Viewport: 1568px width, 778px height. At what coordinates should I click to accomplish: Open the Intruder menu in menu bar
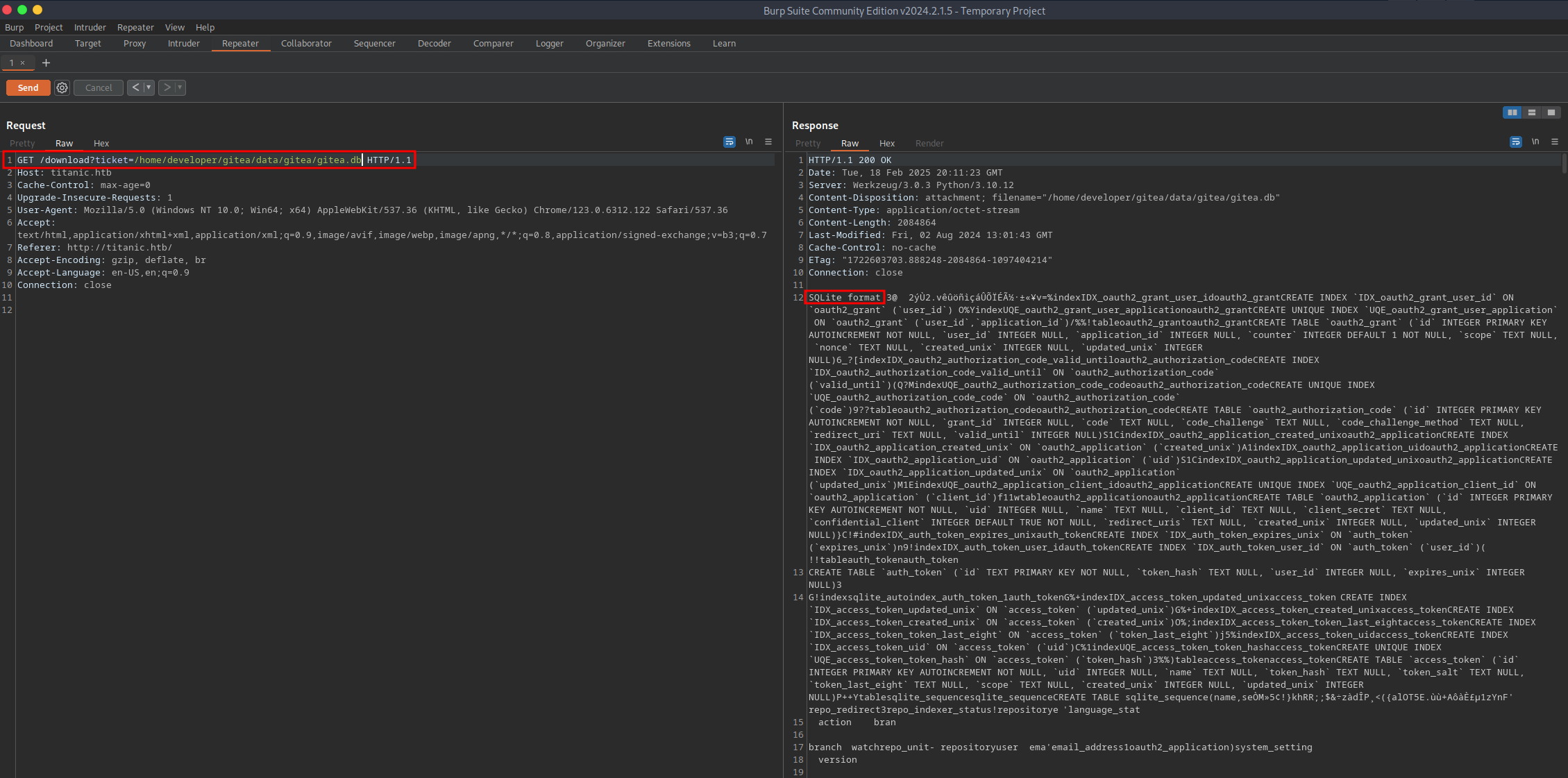[90, 27]
